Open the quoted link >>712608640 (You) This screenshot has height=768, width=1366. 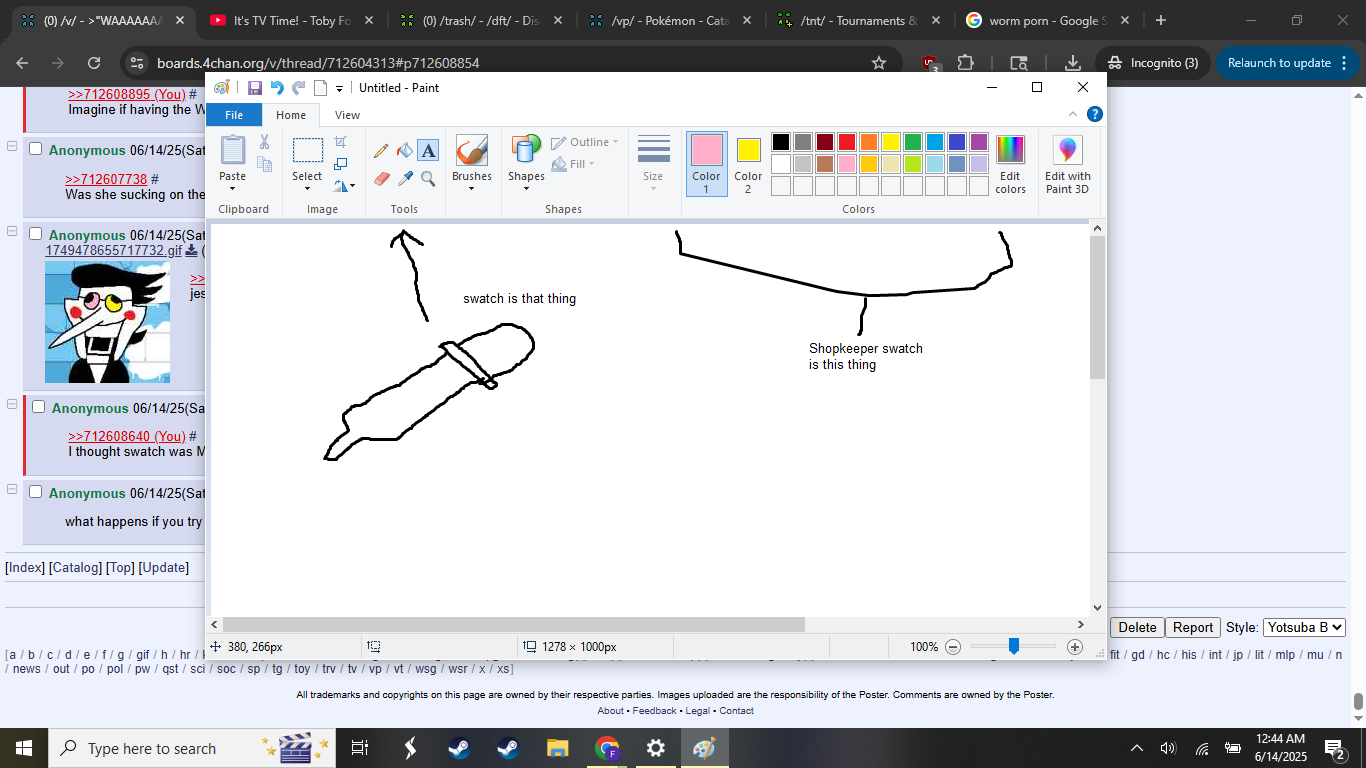[x=127, y=436]
